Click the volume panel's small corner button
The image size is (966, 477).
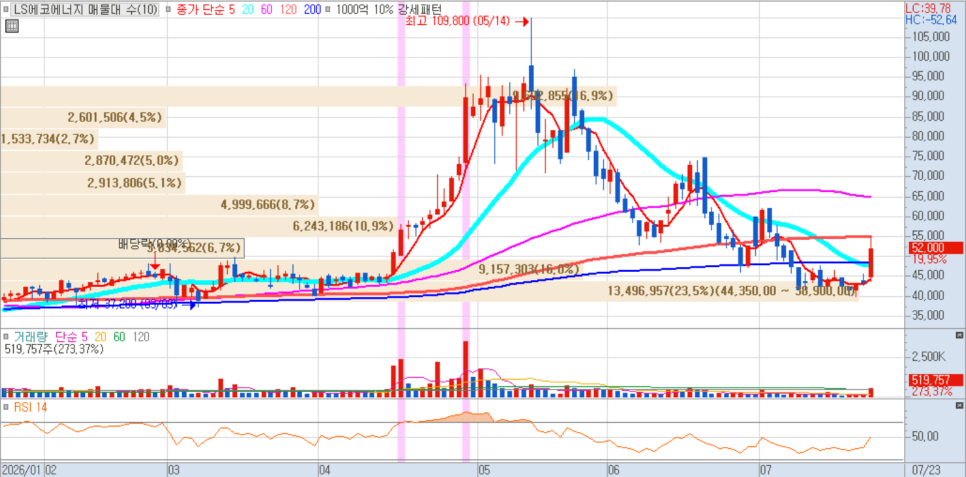[959, 335]
